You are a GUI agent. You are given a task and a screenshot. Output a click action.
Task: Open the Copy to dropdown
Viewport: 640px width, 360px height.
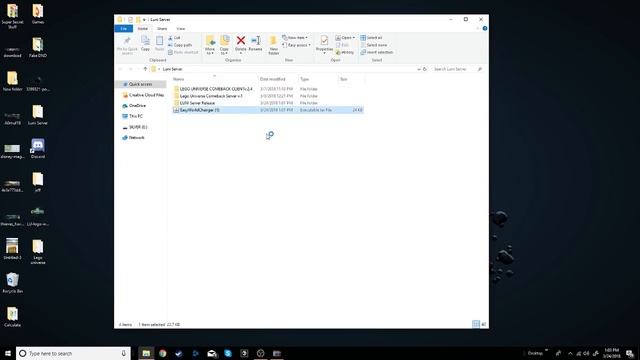[x=224, y=45]
